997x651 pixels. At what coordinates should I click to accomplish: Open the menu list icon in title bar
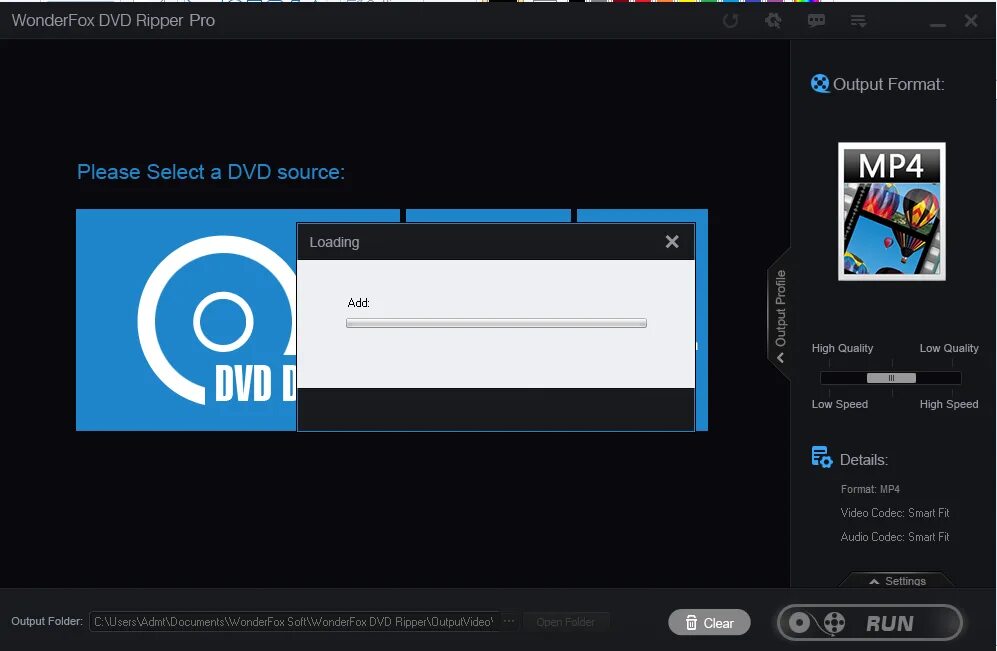(858, 21)
